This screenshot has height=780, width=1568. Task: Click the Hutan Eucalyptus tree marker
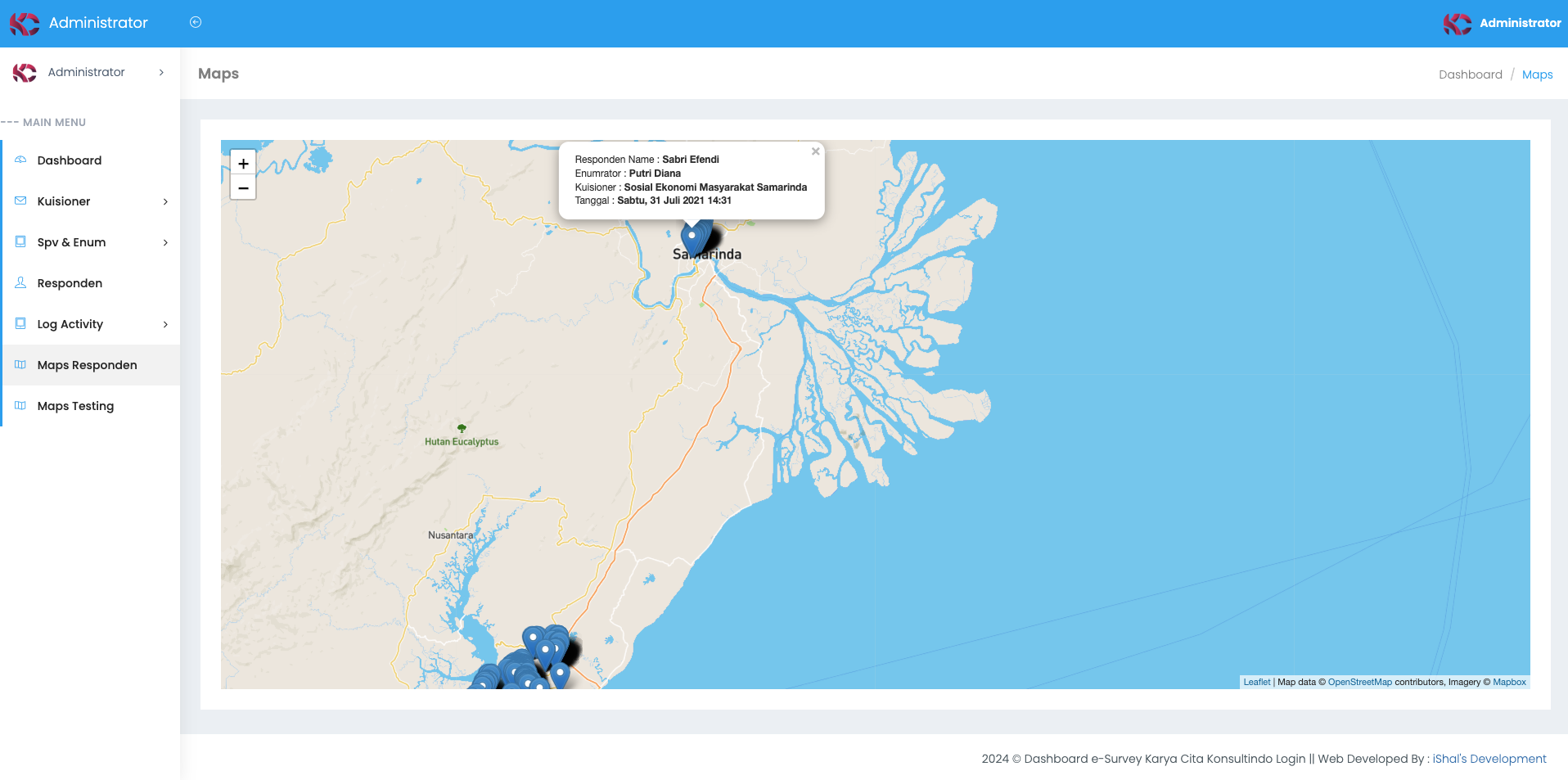tap(462, 428)
